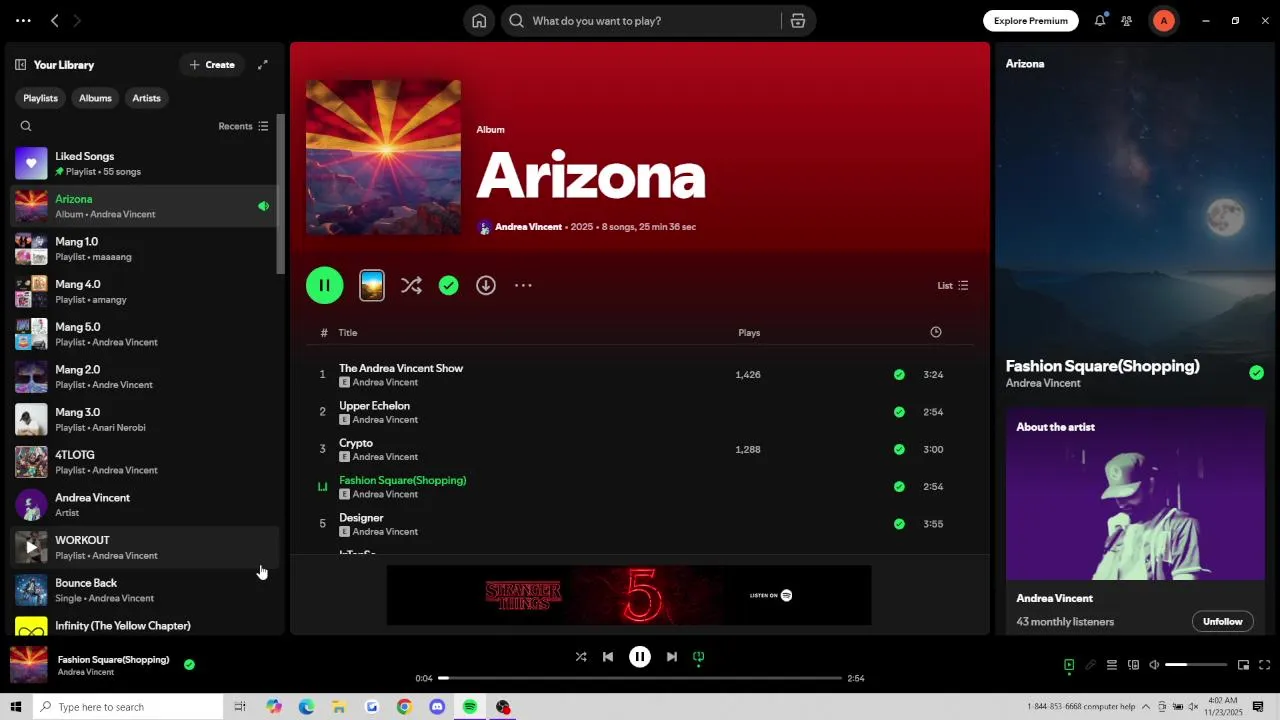Play The Andrea Vincent Show track

click(640, 375)
